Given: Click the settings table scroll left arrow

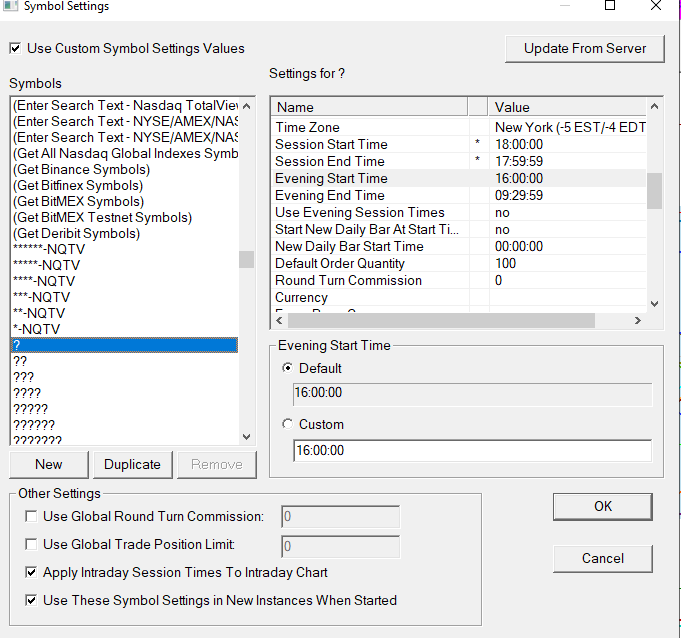Looking at the screenshot, I should 279,321.
